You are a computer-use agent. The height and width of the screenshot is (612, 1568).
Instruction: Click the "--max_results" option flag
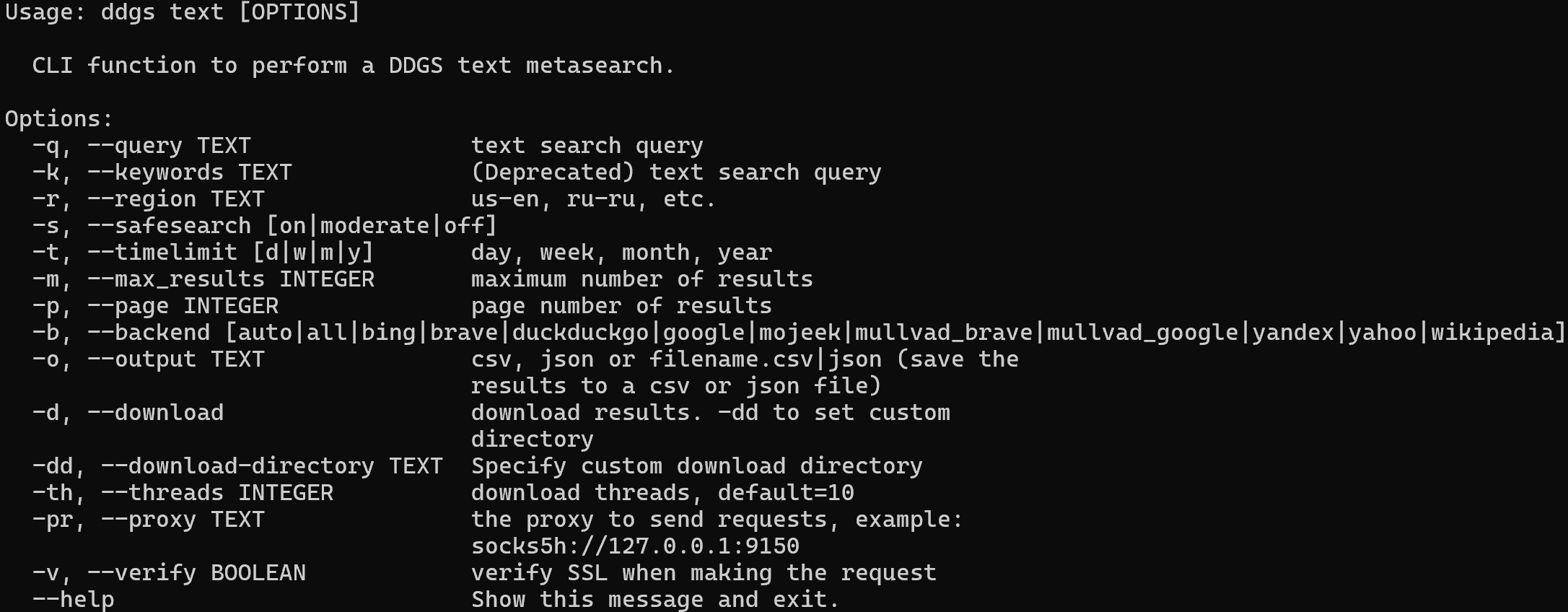tap(176, 279)
